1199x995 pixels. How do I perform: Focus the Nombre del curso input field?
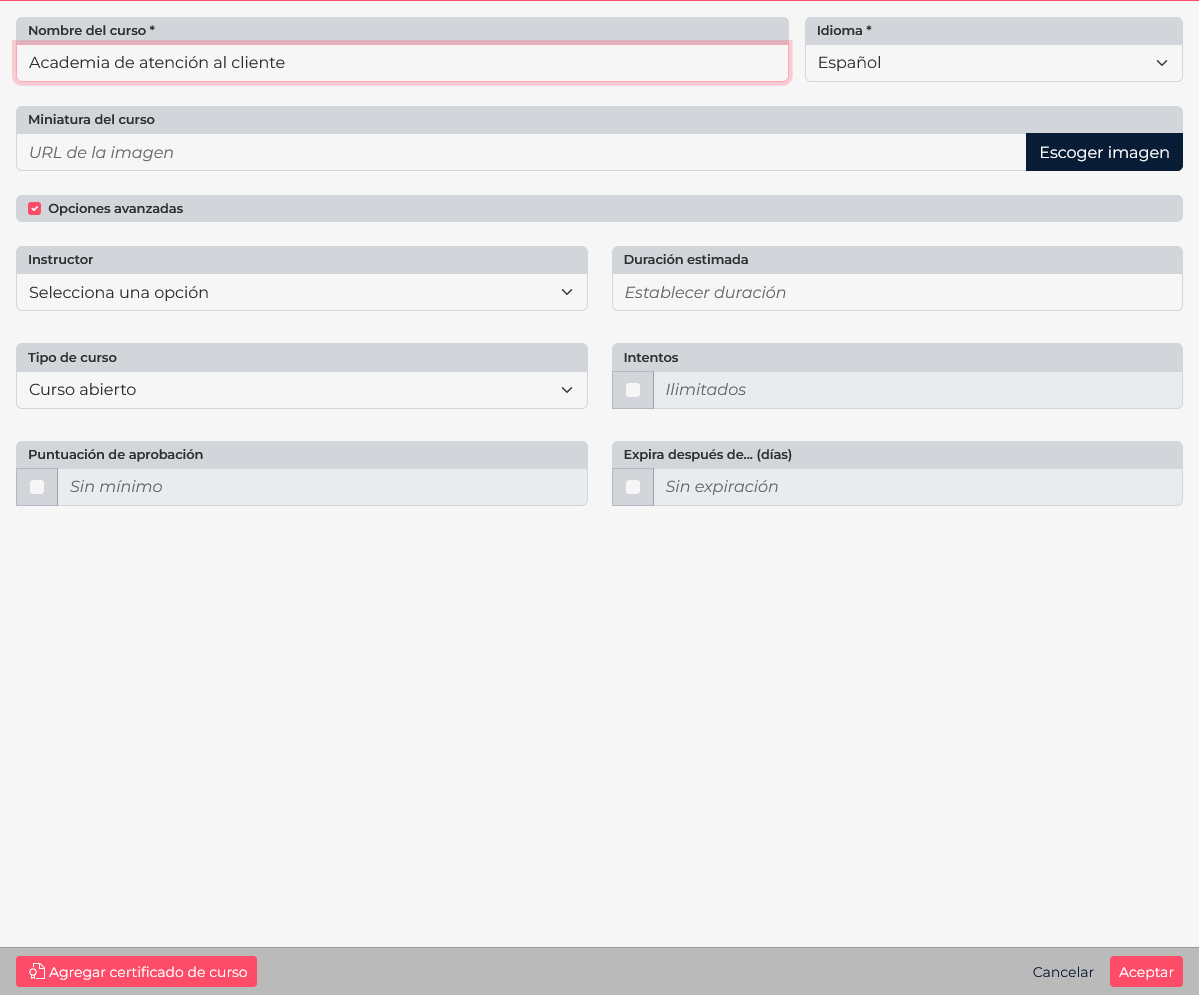[x=402, y=63]
